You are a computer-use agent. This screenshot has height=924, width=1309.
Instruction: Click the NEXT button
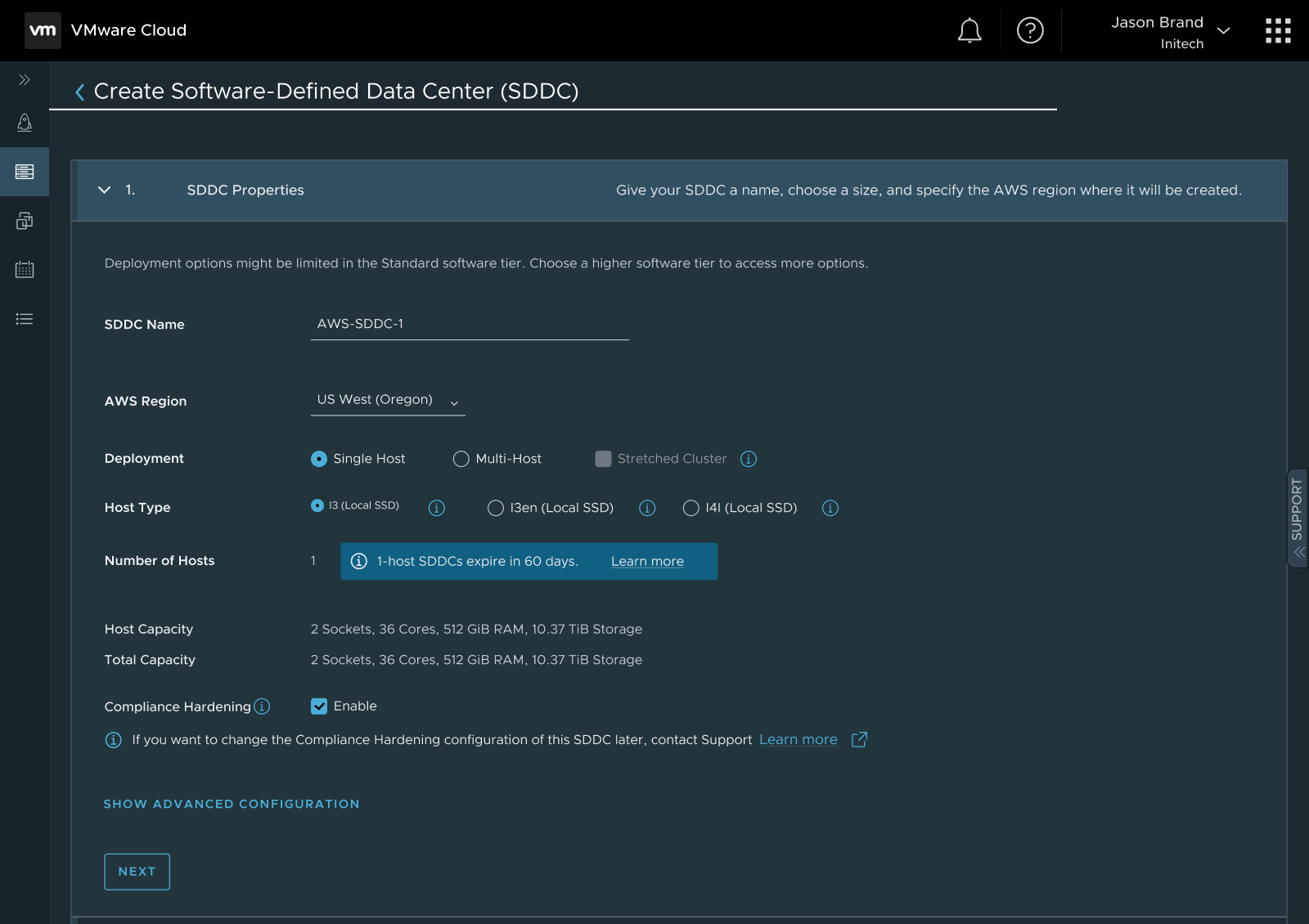coord(137,872)
